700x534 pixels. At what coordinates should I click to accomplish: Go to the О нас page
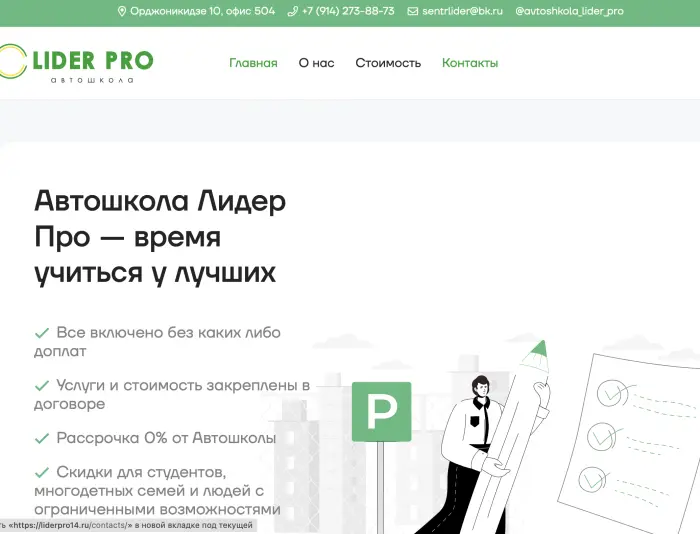(316, 63)
